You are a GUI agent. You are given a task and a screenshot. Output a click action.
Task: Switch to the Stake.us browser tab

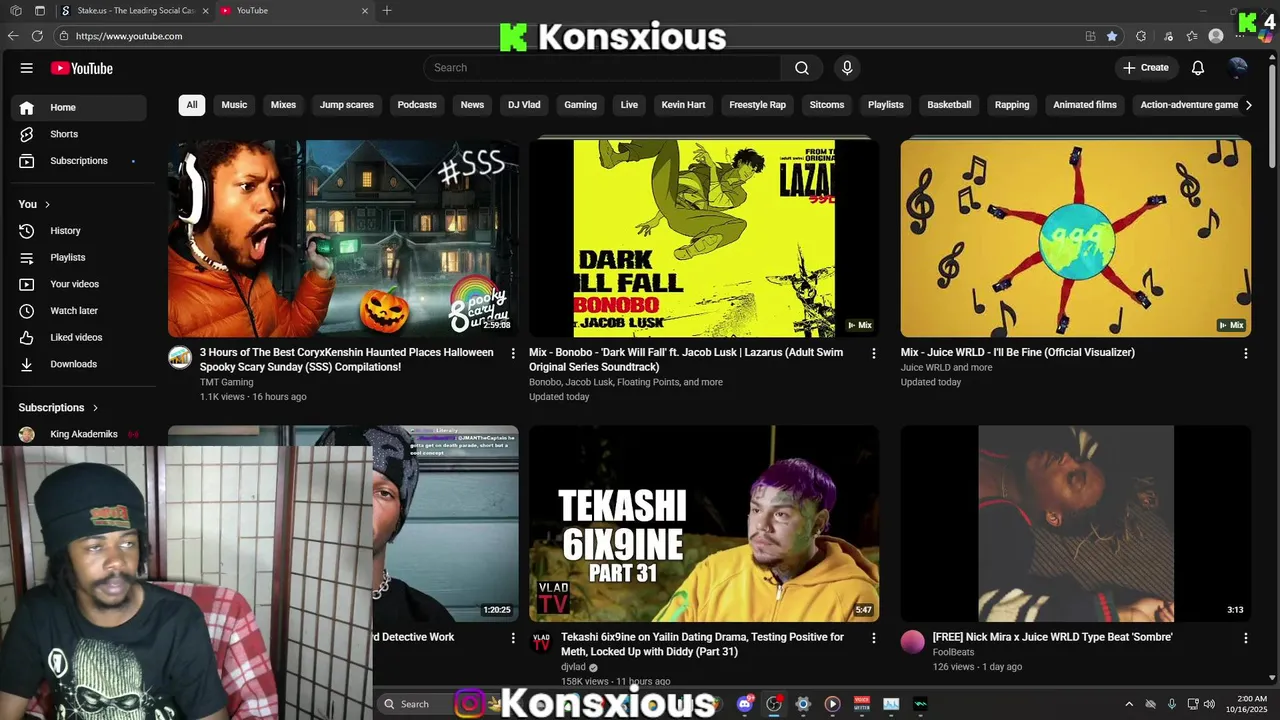[134, 11]
